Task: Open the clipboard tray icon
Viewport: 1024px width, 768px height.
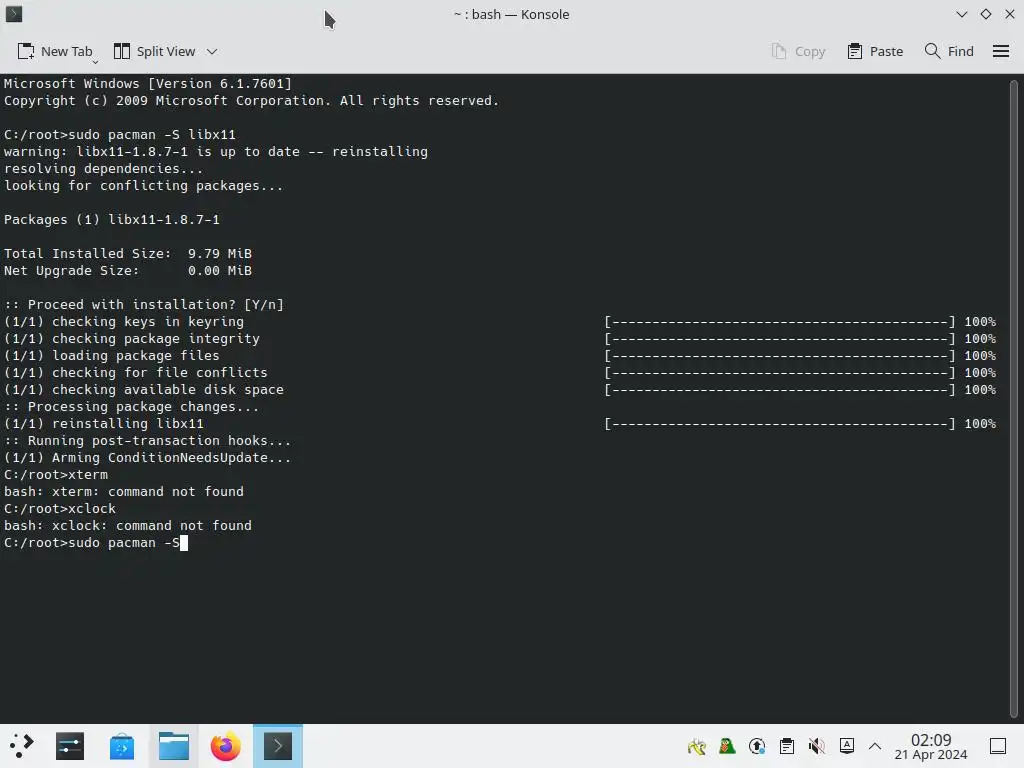Action: [787, 746]
